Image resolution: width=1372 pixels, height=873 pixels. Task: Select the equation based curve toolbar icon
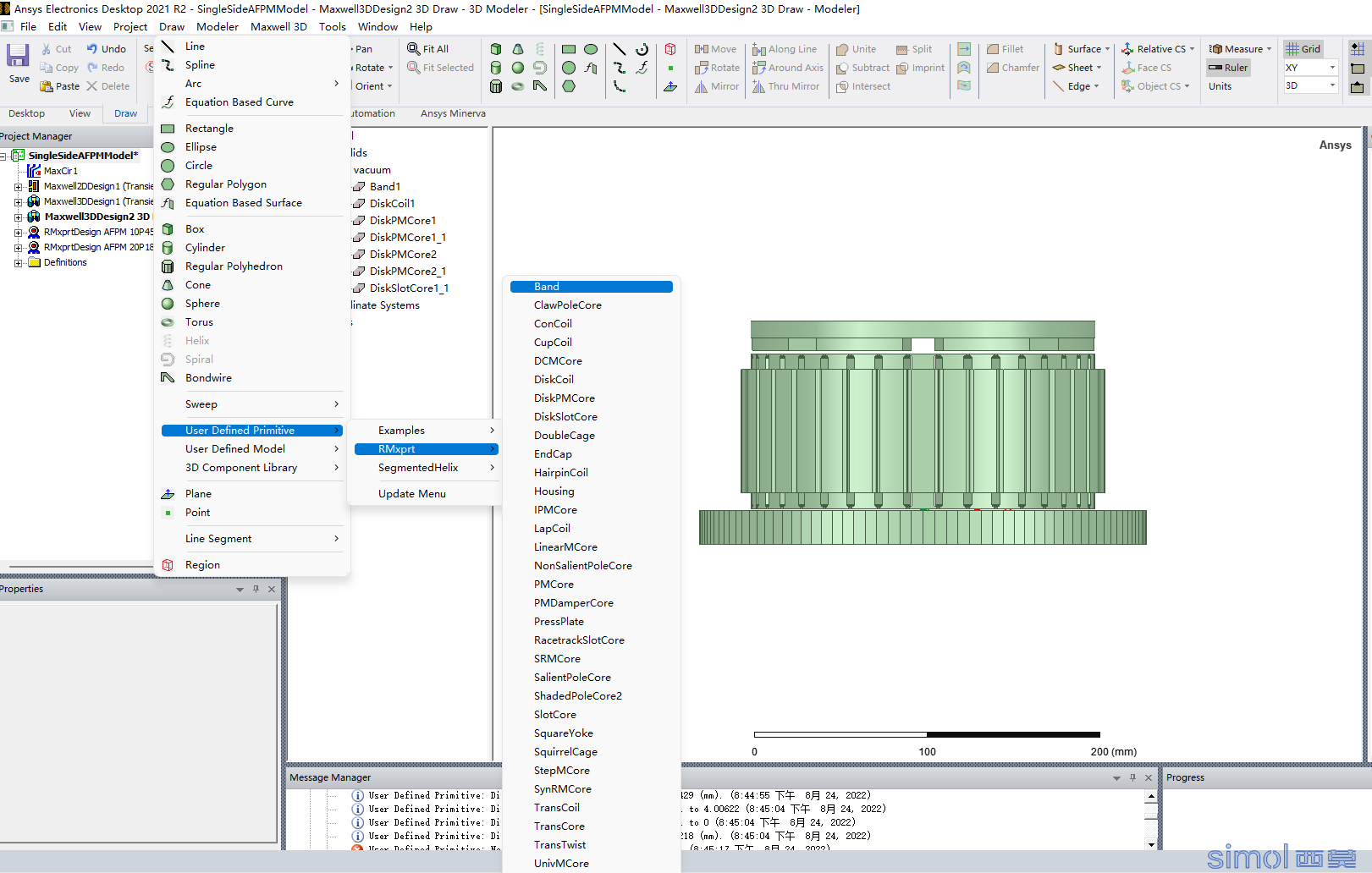[x=642, y=68]
